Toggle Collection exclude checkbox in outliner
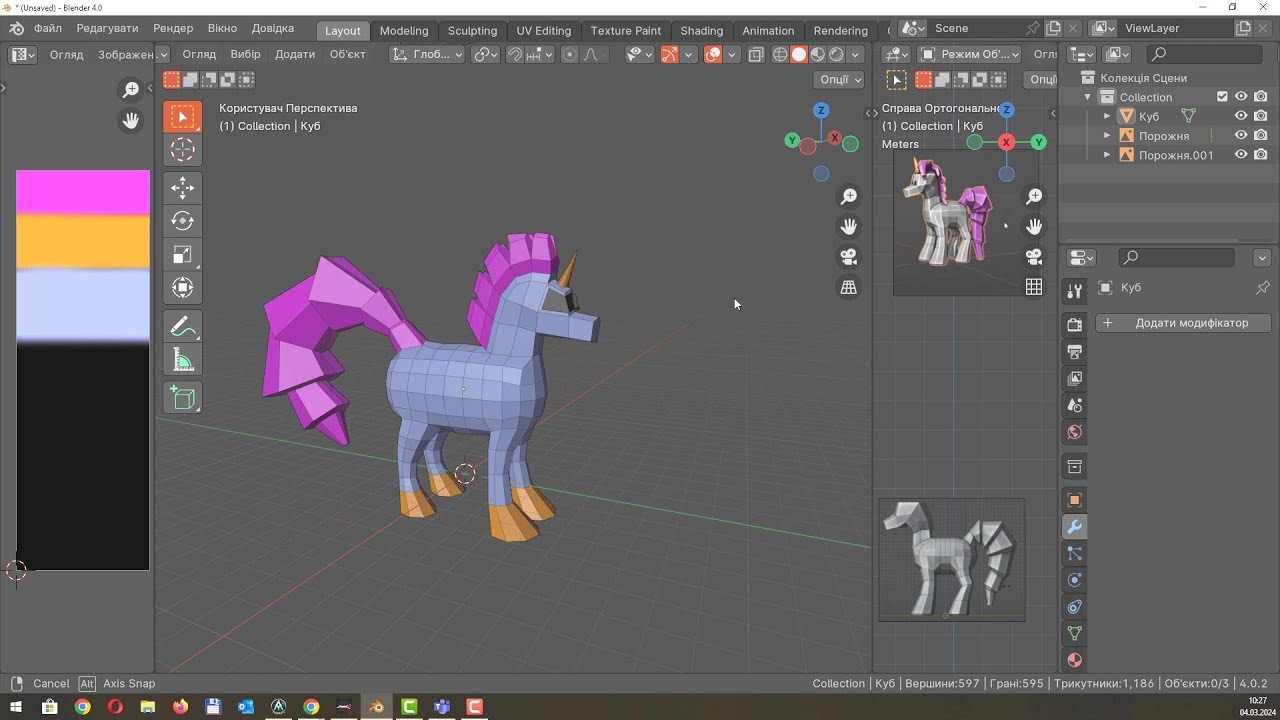Screen dimensions: 1280x720 coord(1222,97)
